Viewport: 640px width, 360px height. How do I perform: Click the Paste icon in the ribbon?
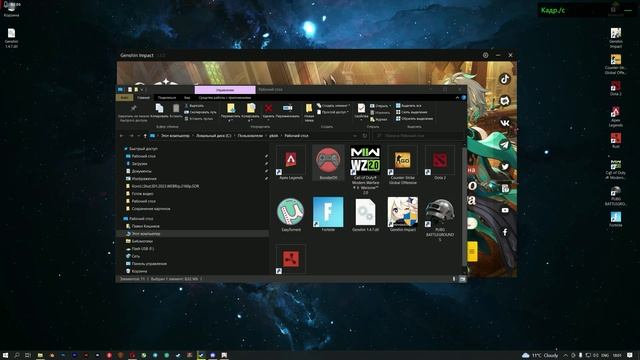click(176, 108)
